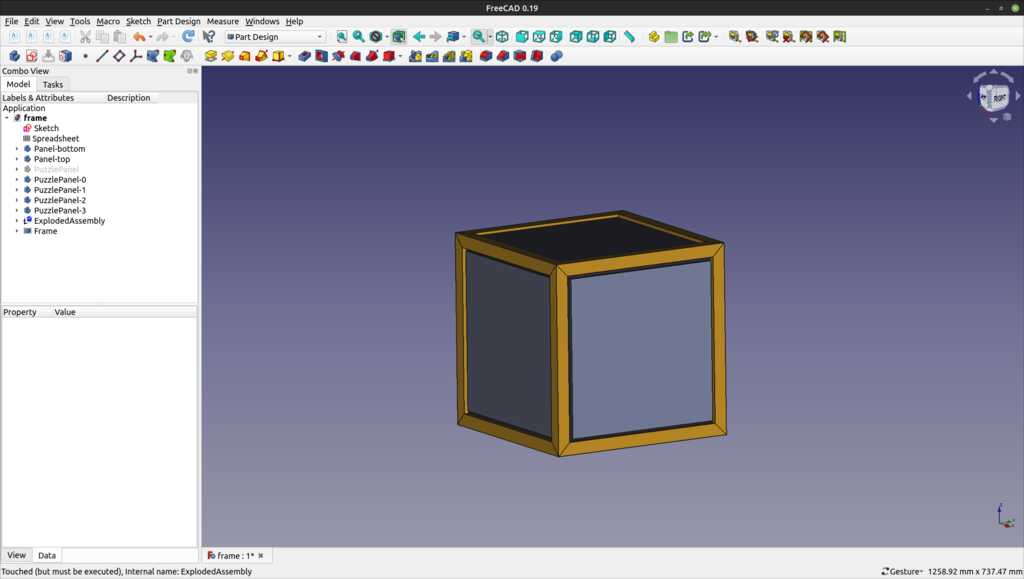Open the Measure menu
Viewport: 1024px width, 579px height.
pyautogui.click(x=223, y=22)
